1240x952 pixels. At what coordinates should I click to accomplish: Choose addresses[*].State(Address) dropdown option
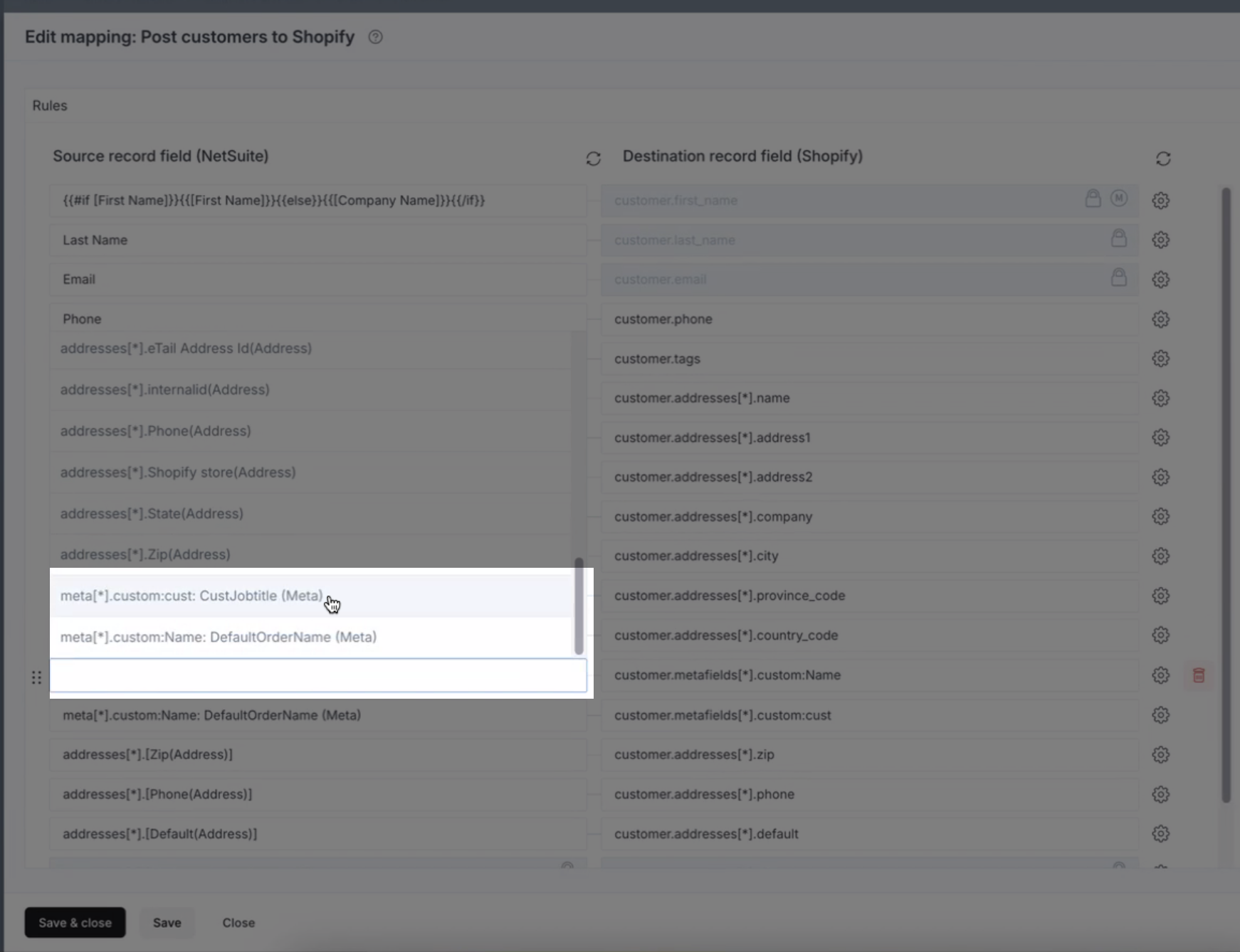click(312, 514)
